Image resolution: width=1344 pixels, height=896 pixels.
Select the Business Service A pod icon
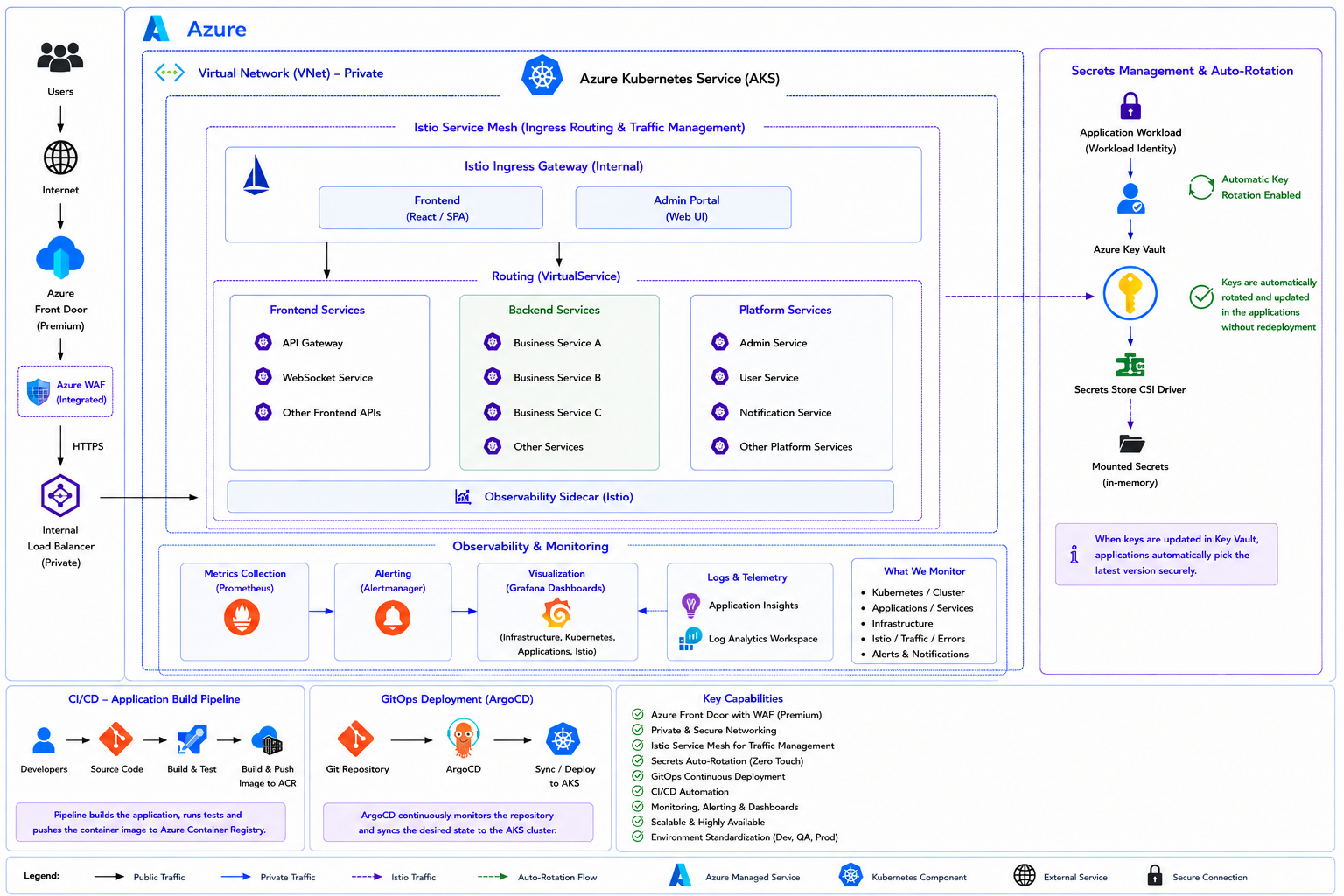493,342
